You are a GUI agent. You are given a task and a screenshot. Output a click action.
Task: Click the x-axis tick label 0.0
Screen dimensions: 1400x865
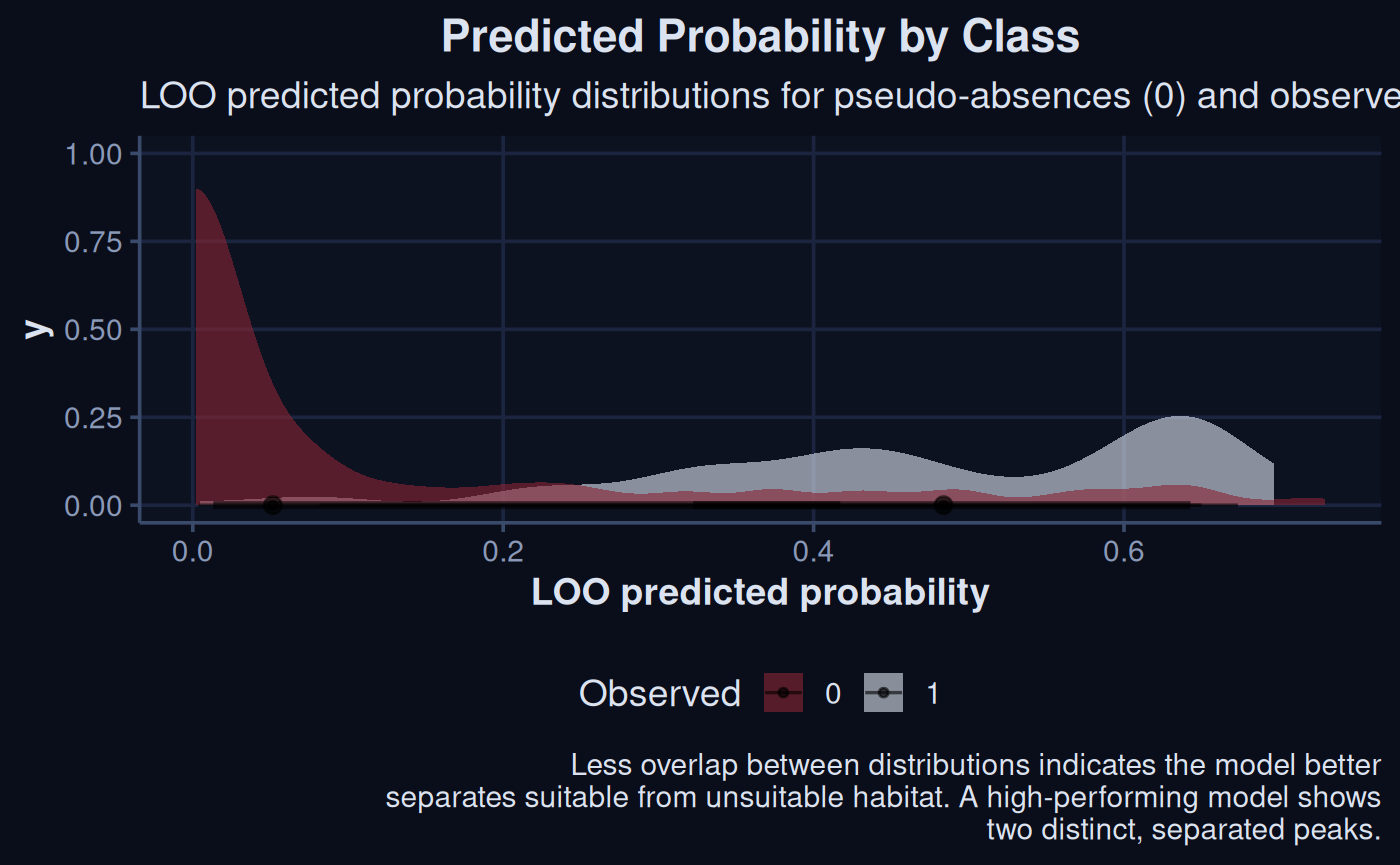tap(192, 551)
